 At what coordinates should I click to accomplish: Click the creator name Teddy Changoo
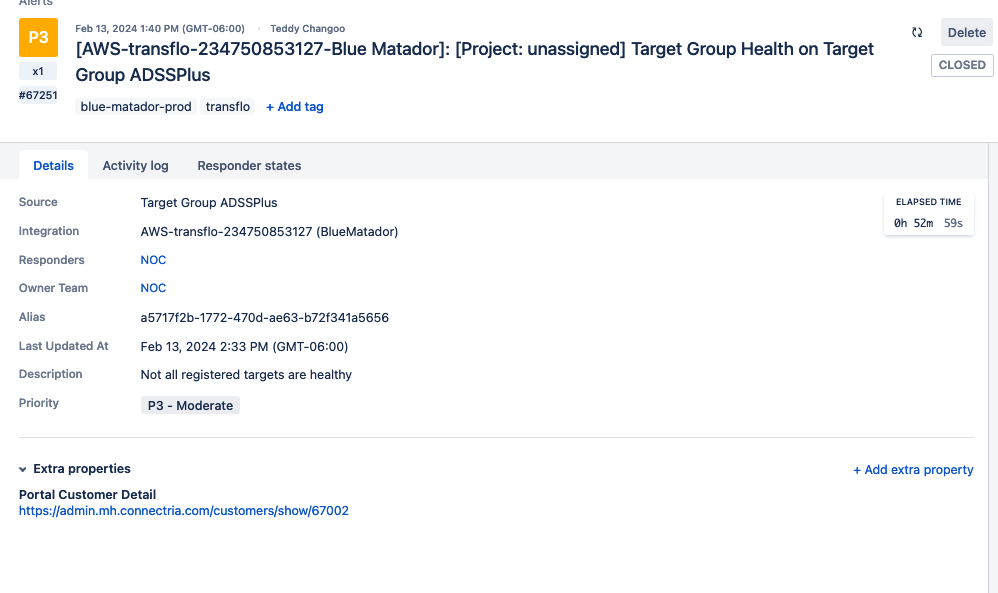pyautogui.click(x=307, y=29)
